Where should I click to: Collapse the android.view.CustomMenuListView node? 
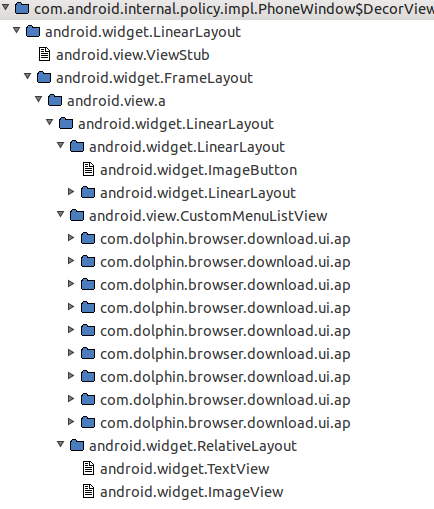point(60,214)
